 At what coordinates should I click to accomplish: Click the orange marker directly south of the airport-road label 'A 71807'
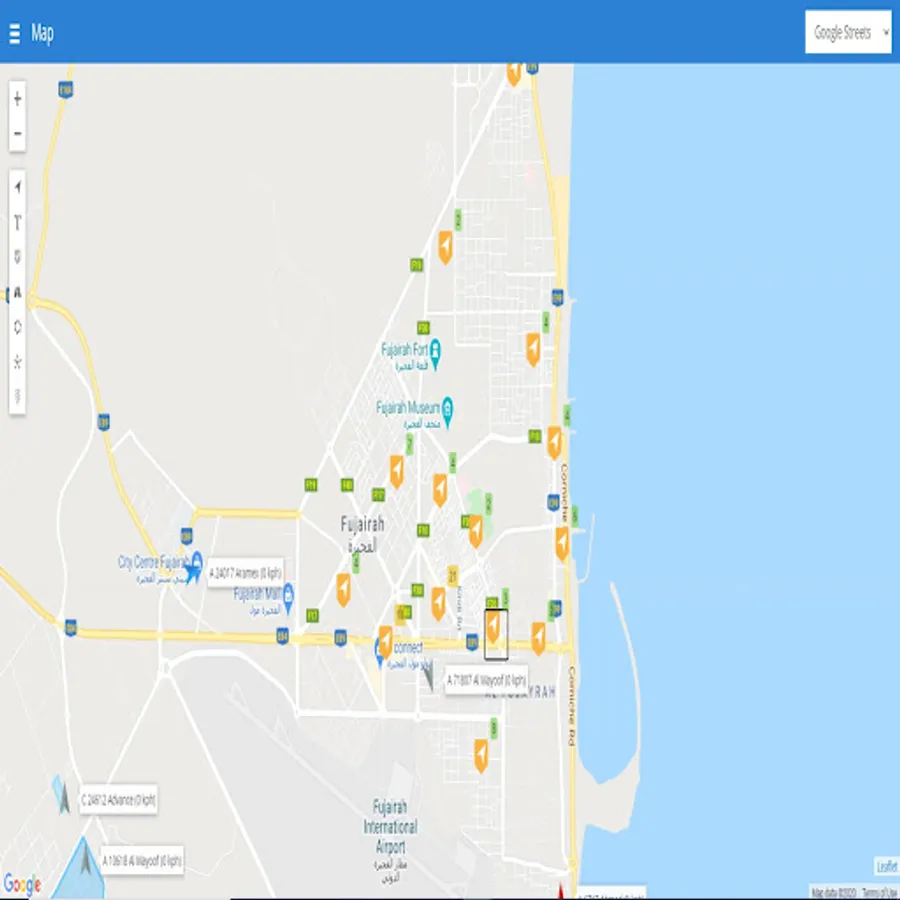tap(481, 755)
